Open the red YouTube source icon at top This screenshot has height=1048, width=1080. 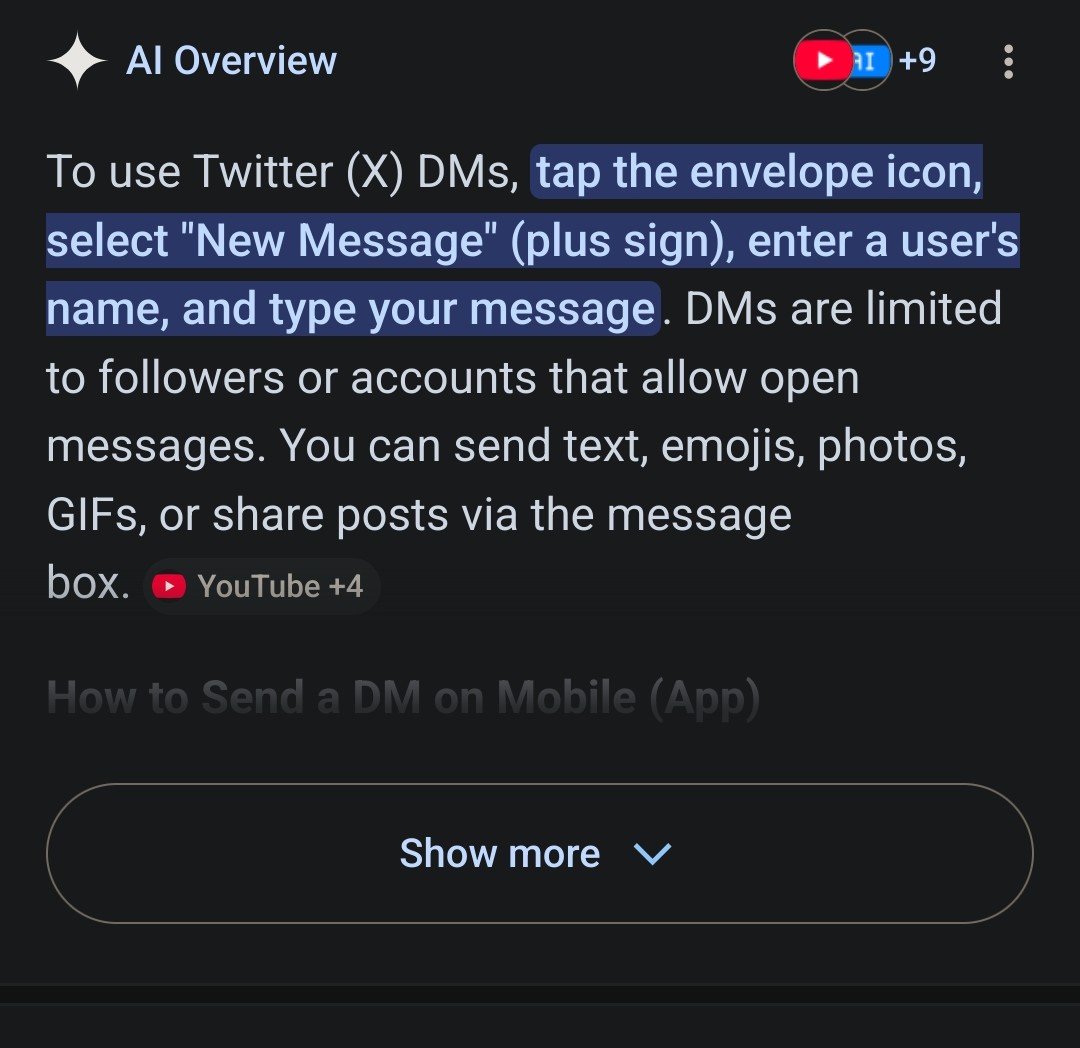click(822, 60)
